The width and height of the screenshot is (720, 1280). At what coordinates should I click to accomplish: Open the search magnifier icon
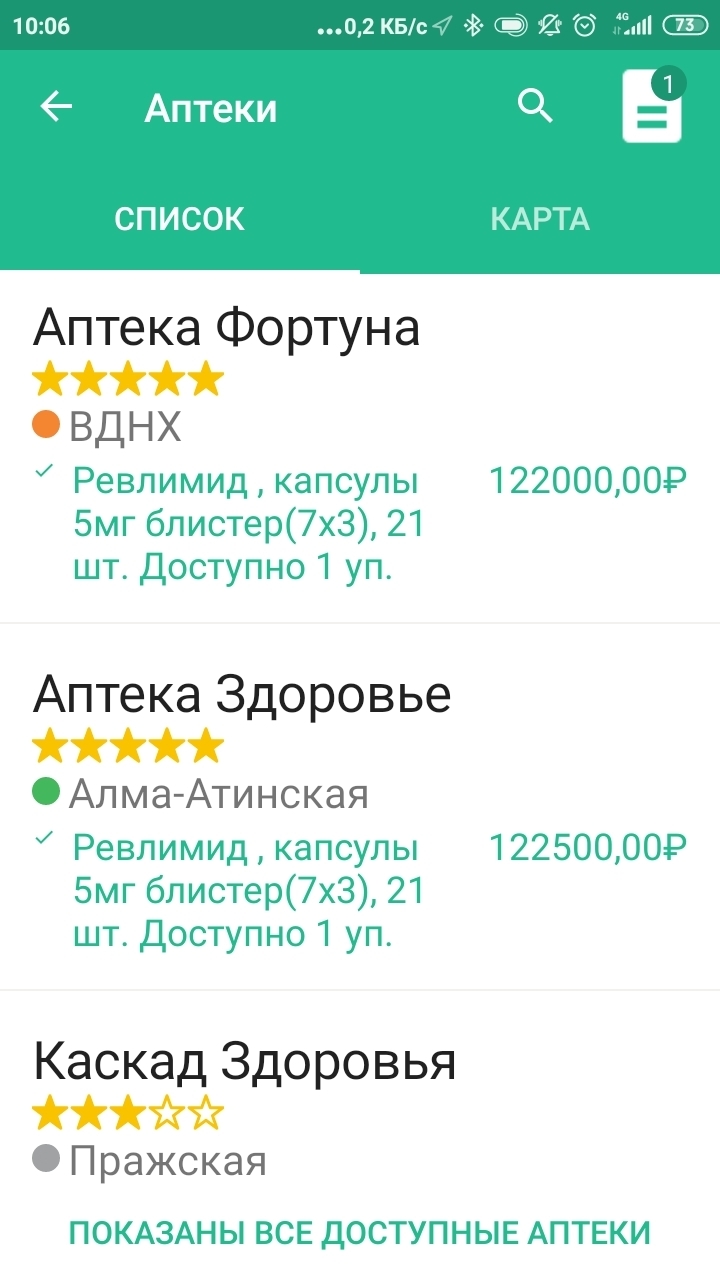535,105
